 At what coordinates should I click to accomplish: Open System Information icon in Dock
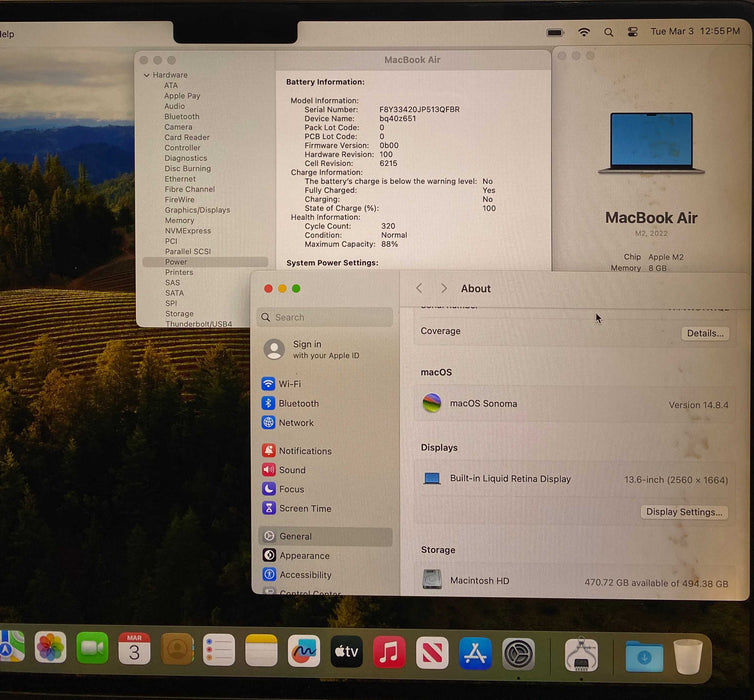tap(581, 655)
